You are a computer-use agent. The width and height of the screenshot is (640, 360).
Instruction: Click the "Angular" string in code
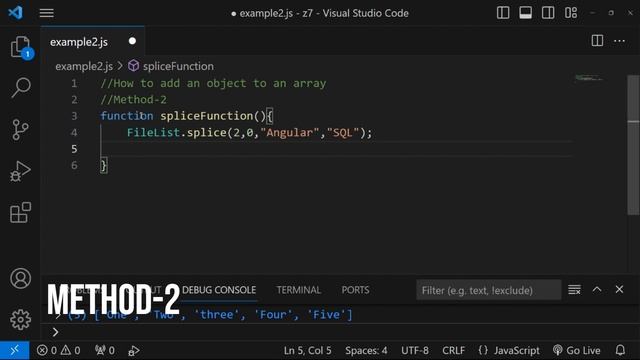point(289,133)
